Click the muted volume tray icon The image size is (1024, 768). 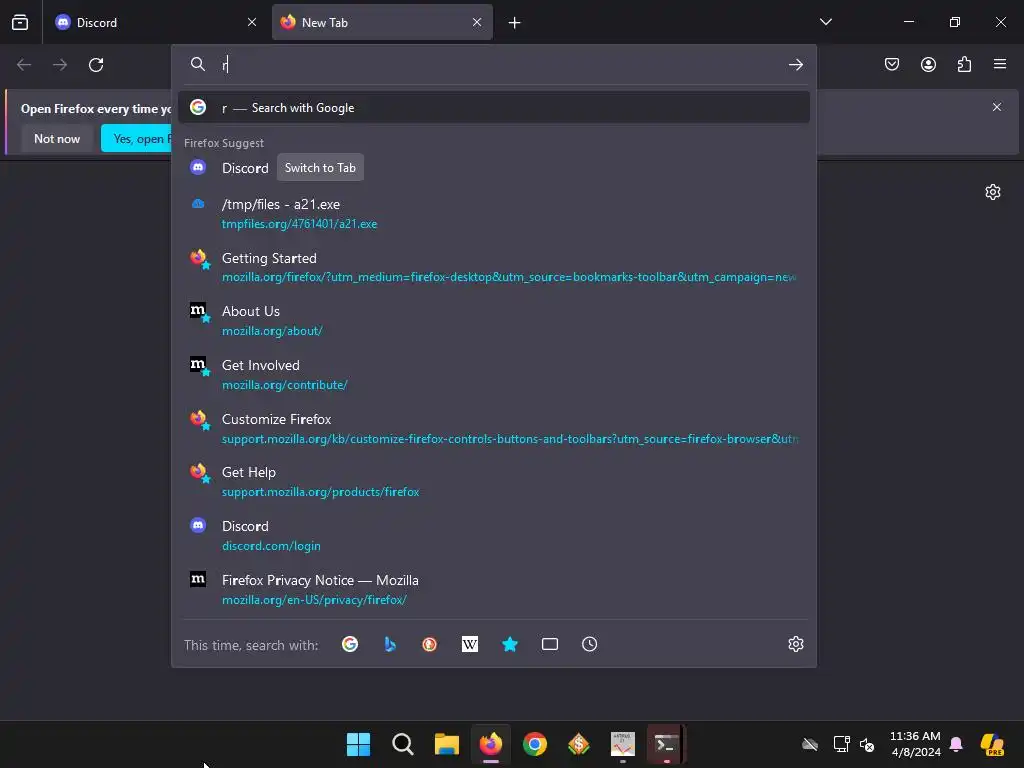(867, 744)
